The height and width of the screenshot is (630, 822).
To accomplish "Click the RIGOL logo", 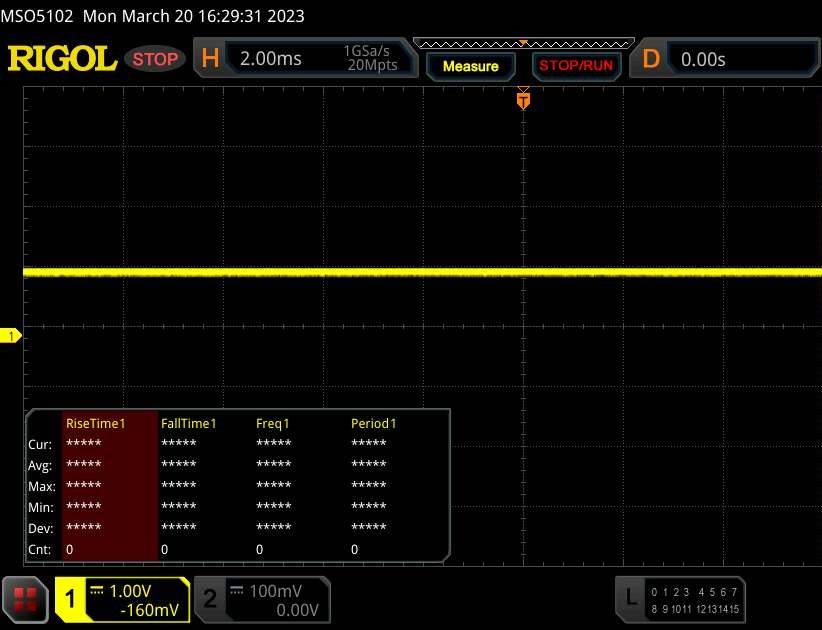I will (x=62, y=59).
